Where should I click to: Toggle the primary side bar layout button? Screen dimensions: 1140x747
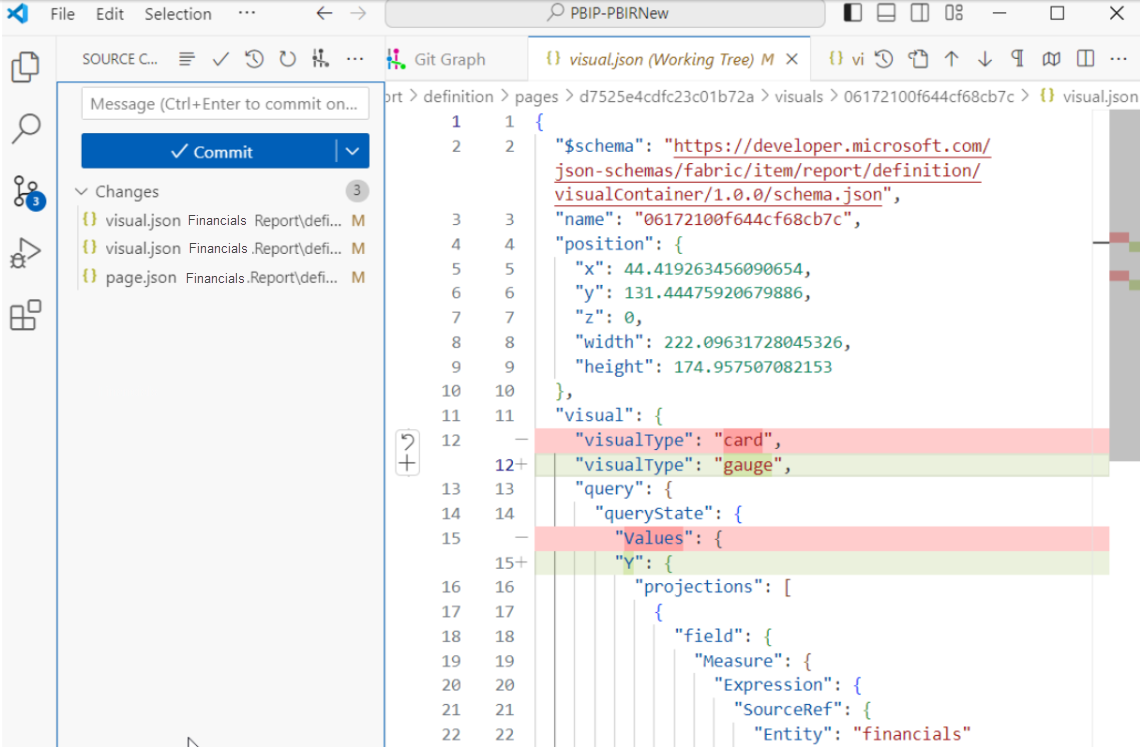852,13
